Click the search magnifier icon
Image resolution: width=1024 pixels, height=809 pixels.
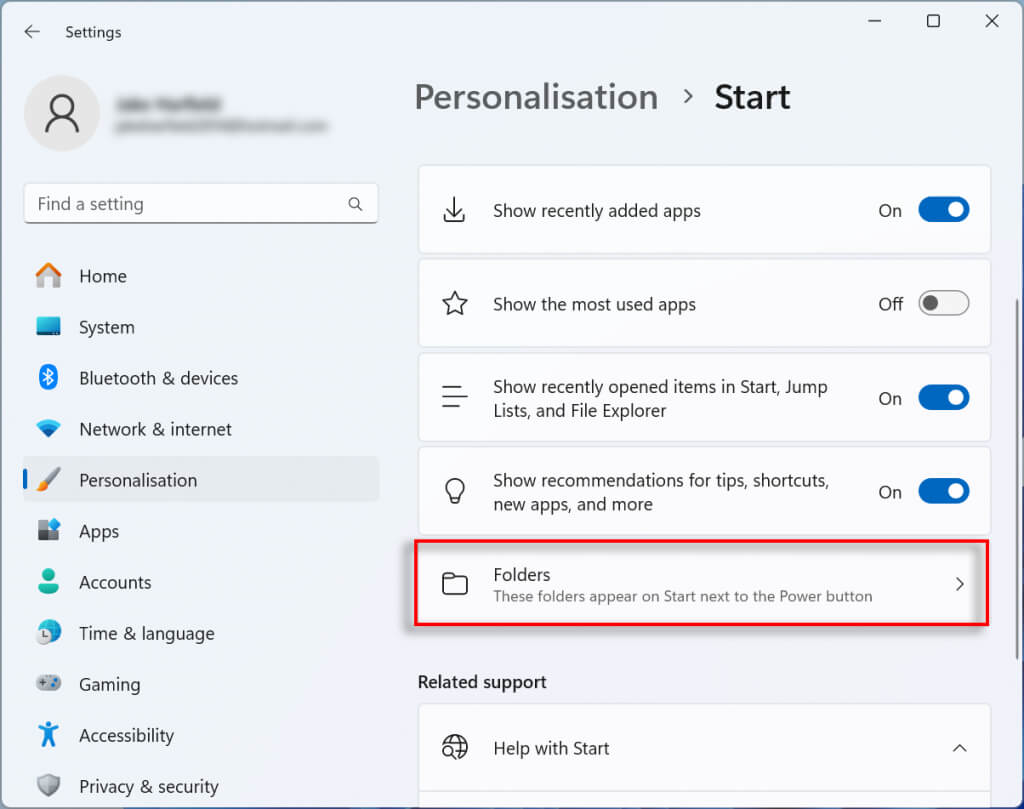pos(355,204)
